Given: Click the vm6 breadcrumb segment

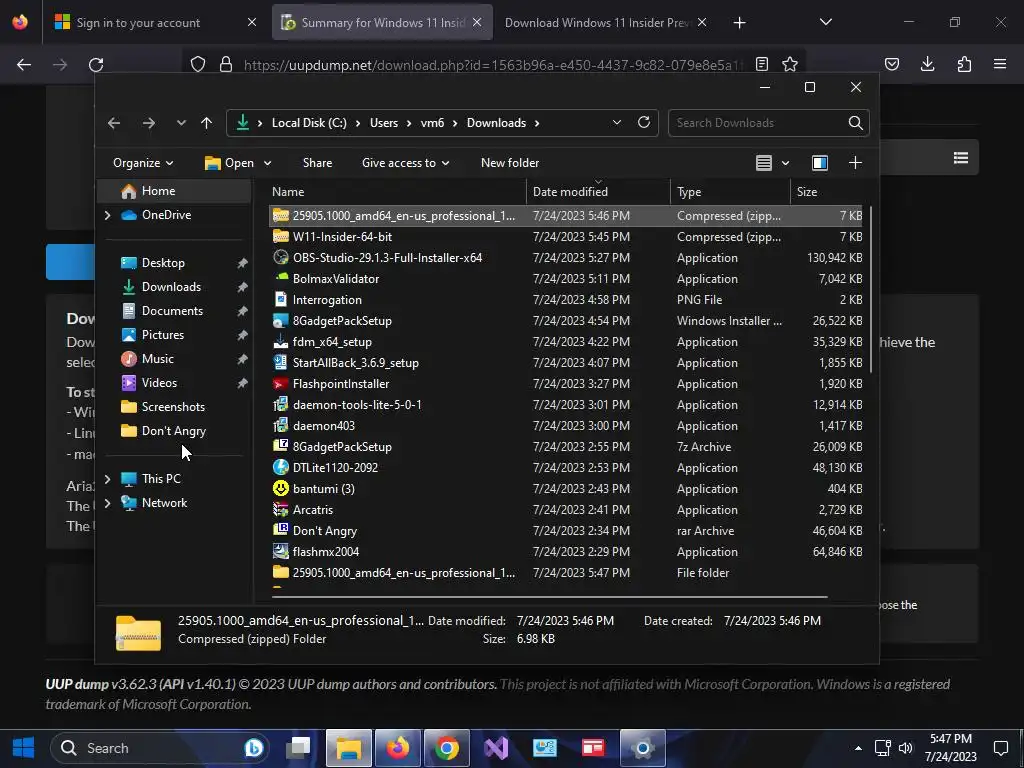Looking at the screenshot, I should (432, 123).
